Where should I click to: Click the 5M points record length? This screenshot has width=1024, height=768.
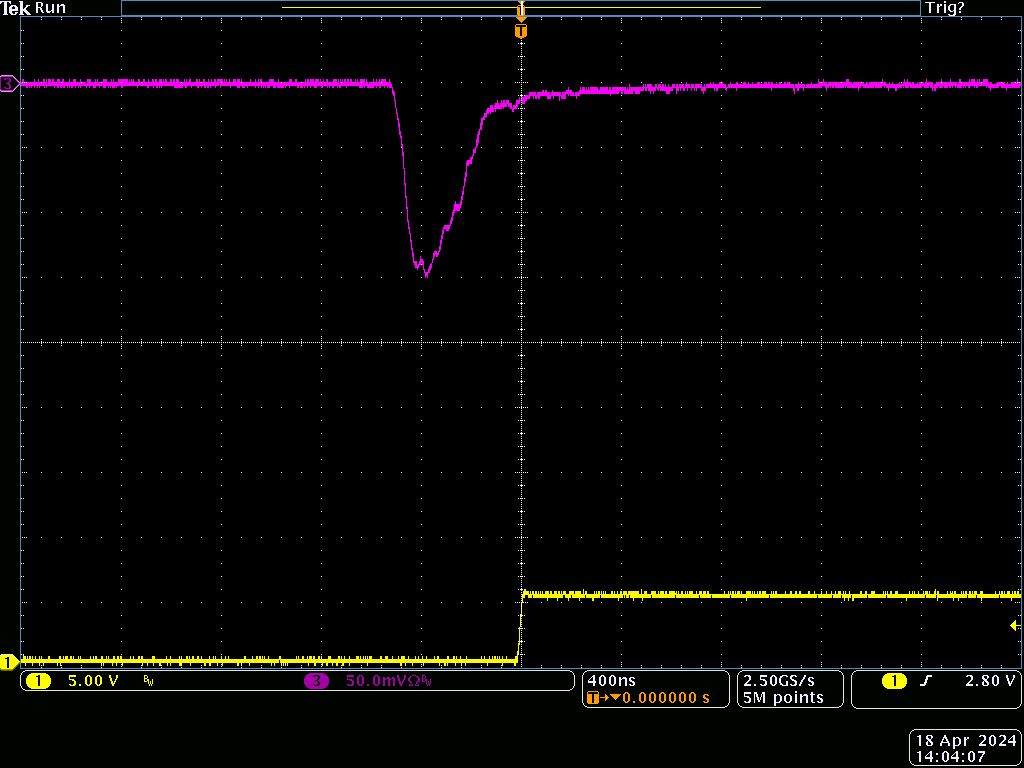[x=784, y=697]
